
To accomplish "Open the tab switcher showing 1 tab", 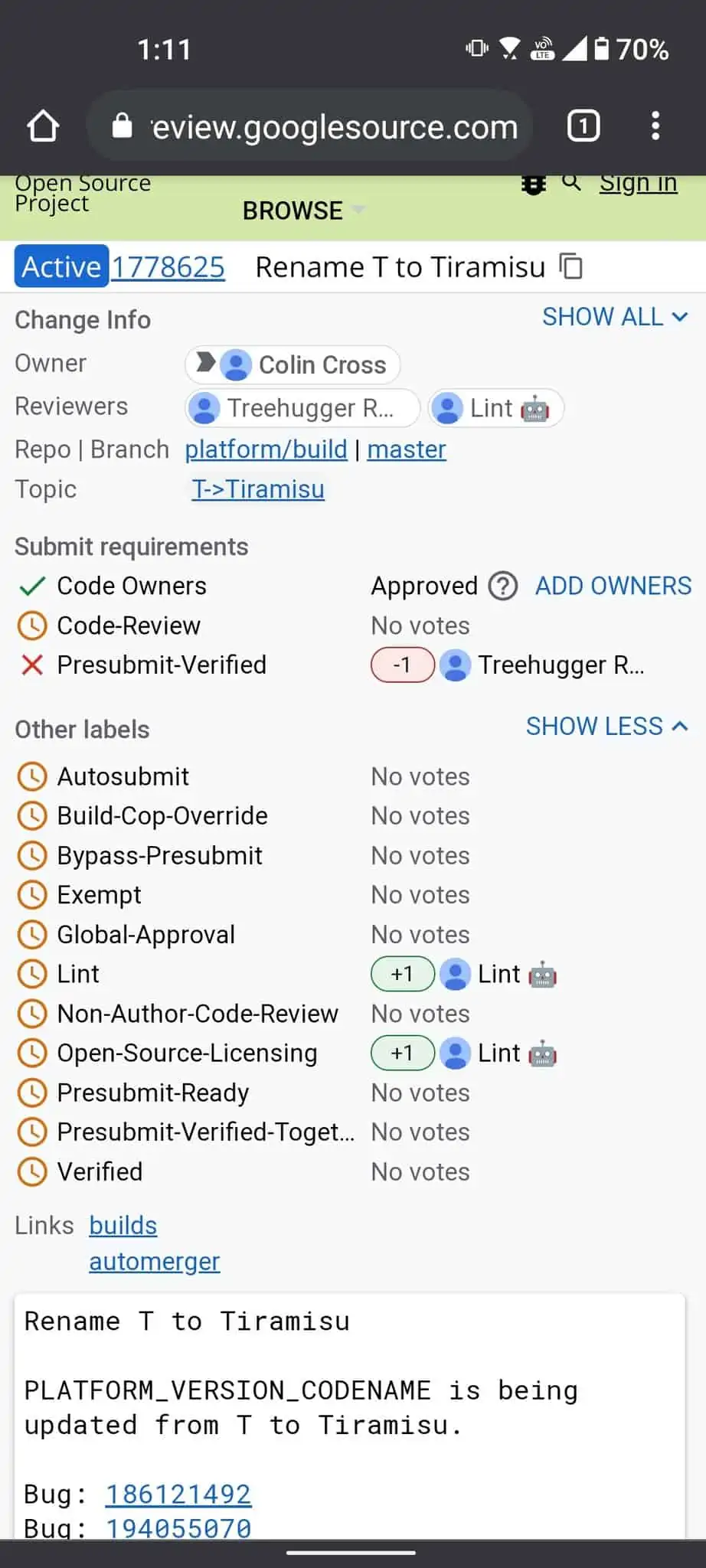I will coord(583,126).
